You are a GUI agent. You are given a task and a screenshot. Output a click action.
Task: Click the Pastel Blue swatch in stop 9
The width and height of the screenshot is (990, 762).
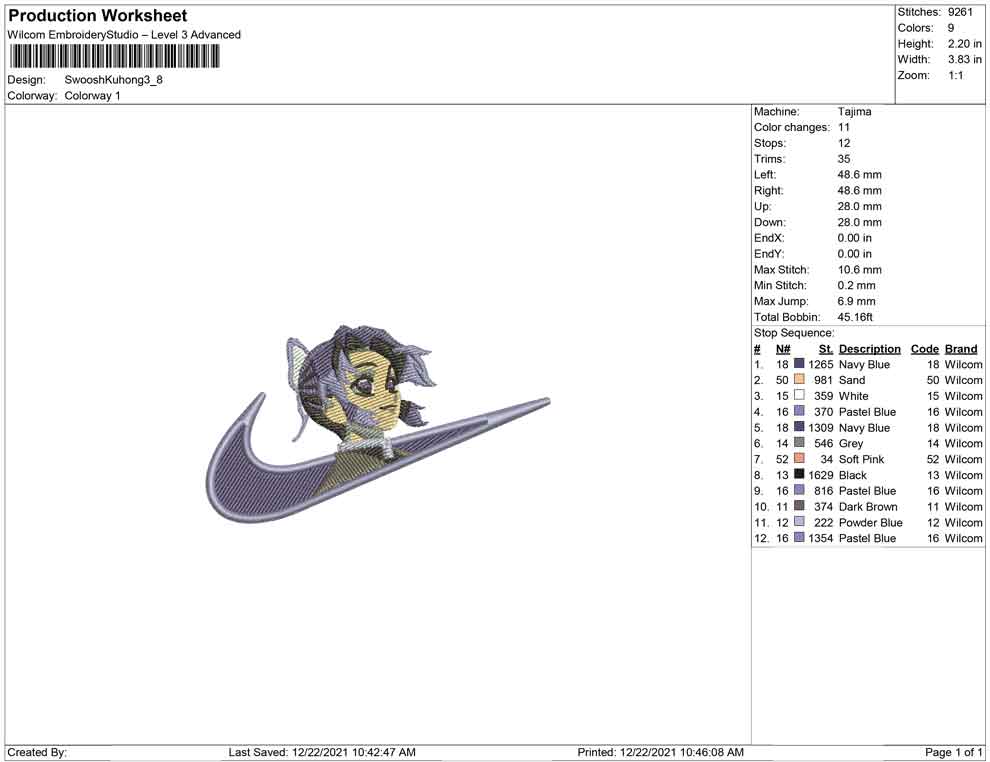(799, 490)
